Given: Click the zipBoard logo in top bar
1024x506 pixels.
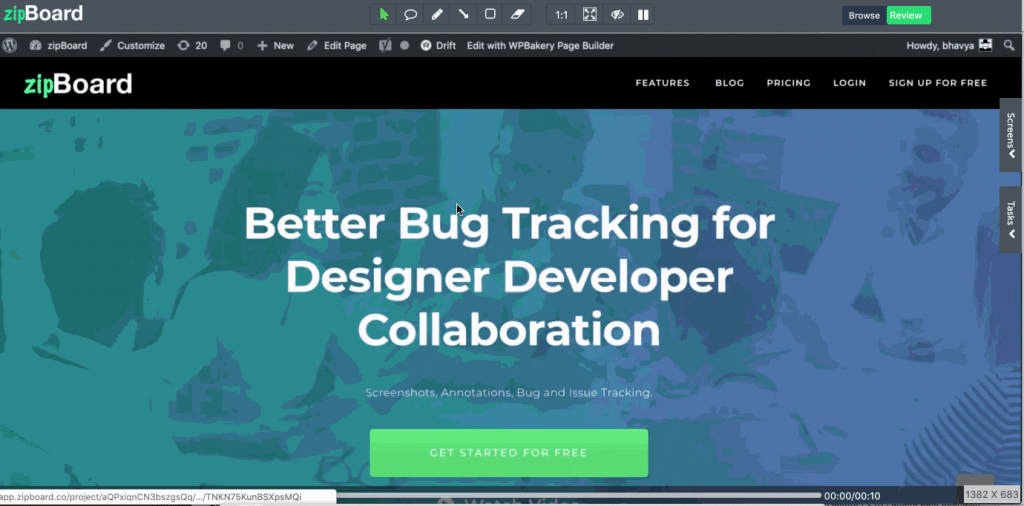Looking at the screenshot, I should click(44, 13).
